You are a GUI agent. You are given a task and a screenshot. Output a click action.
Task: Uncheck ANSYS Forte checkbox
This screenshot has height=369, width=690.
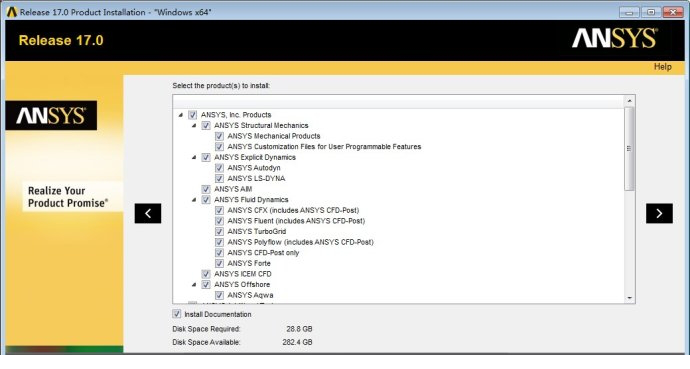click(219, 263)
